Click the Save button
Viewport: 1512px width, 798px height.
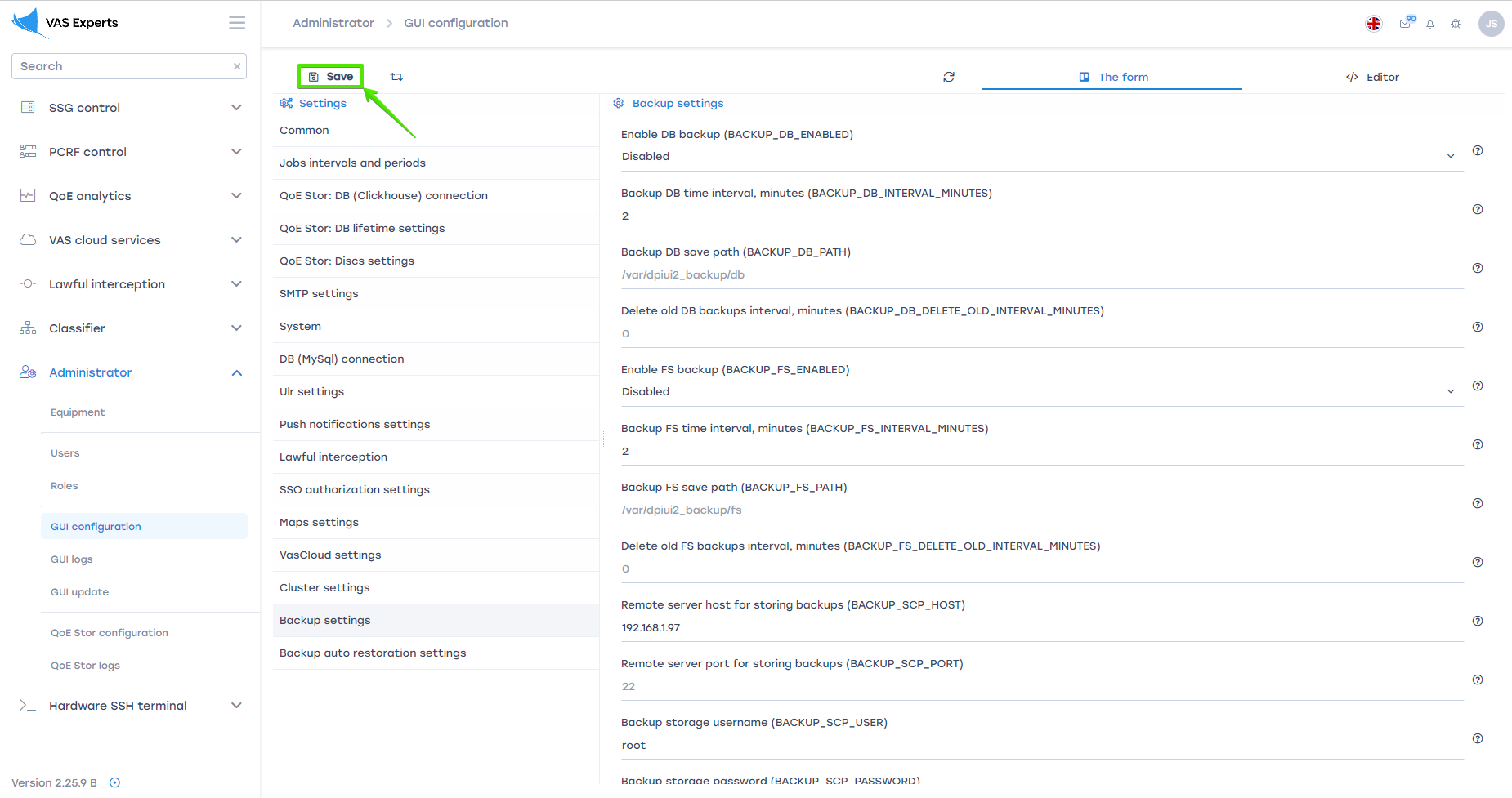pyautogui.click(x=331, y=77)
